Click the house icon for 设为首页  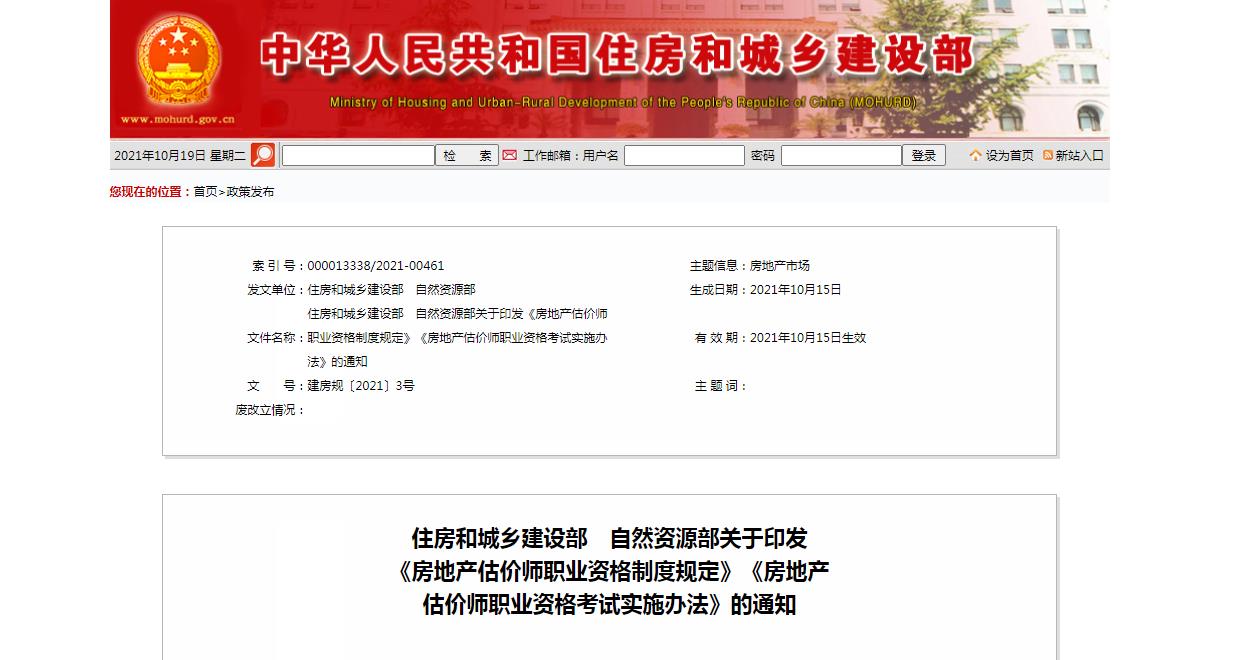[x=975, y=155]
